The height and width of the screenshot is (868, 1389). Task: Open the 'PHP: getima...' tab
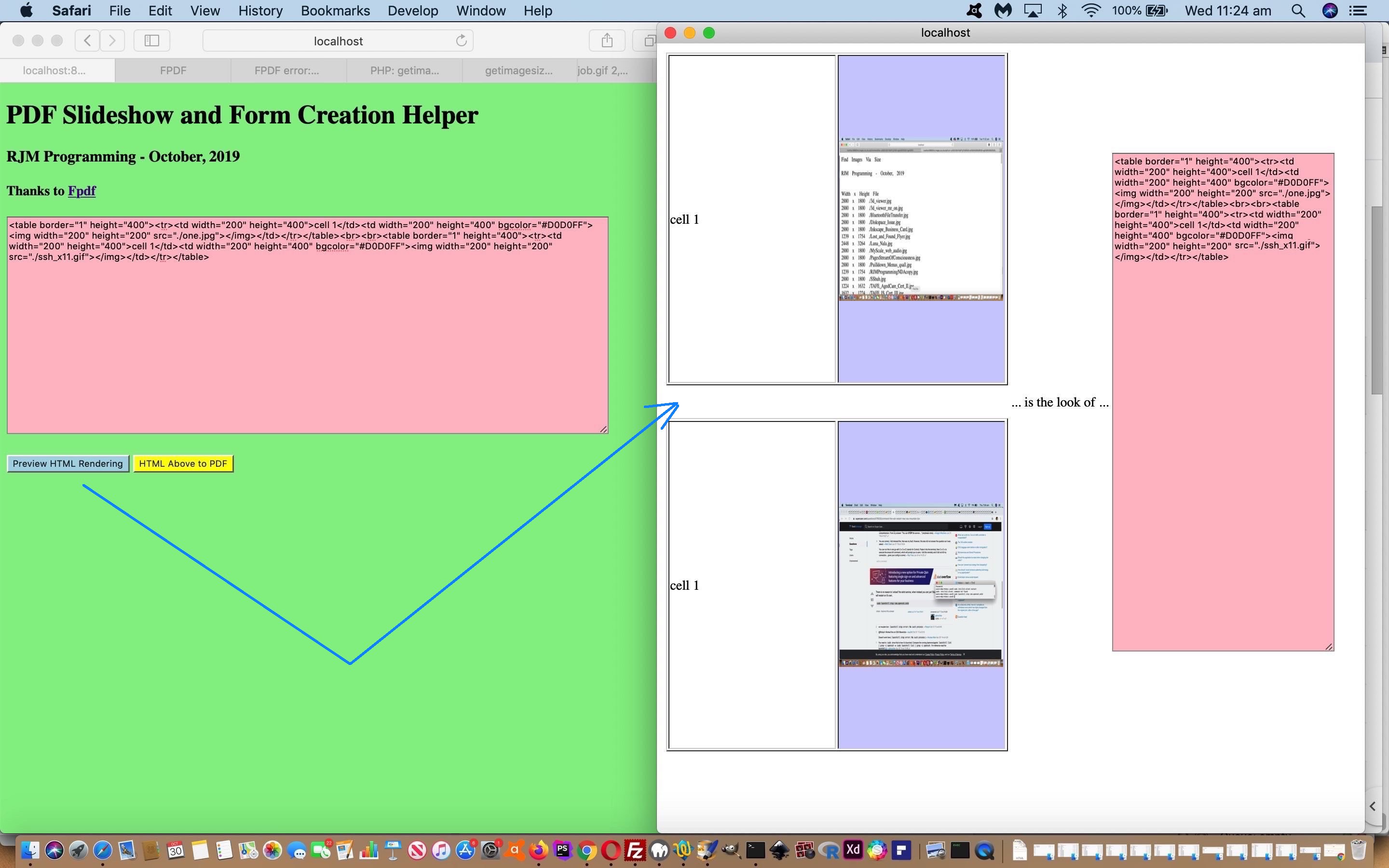pyautogui.click(x=404, y=70)
